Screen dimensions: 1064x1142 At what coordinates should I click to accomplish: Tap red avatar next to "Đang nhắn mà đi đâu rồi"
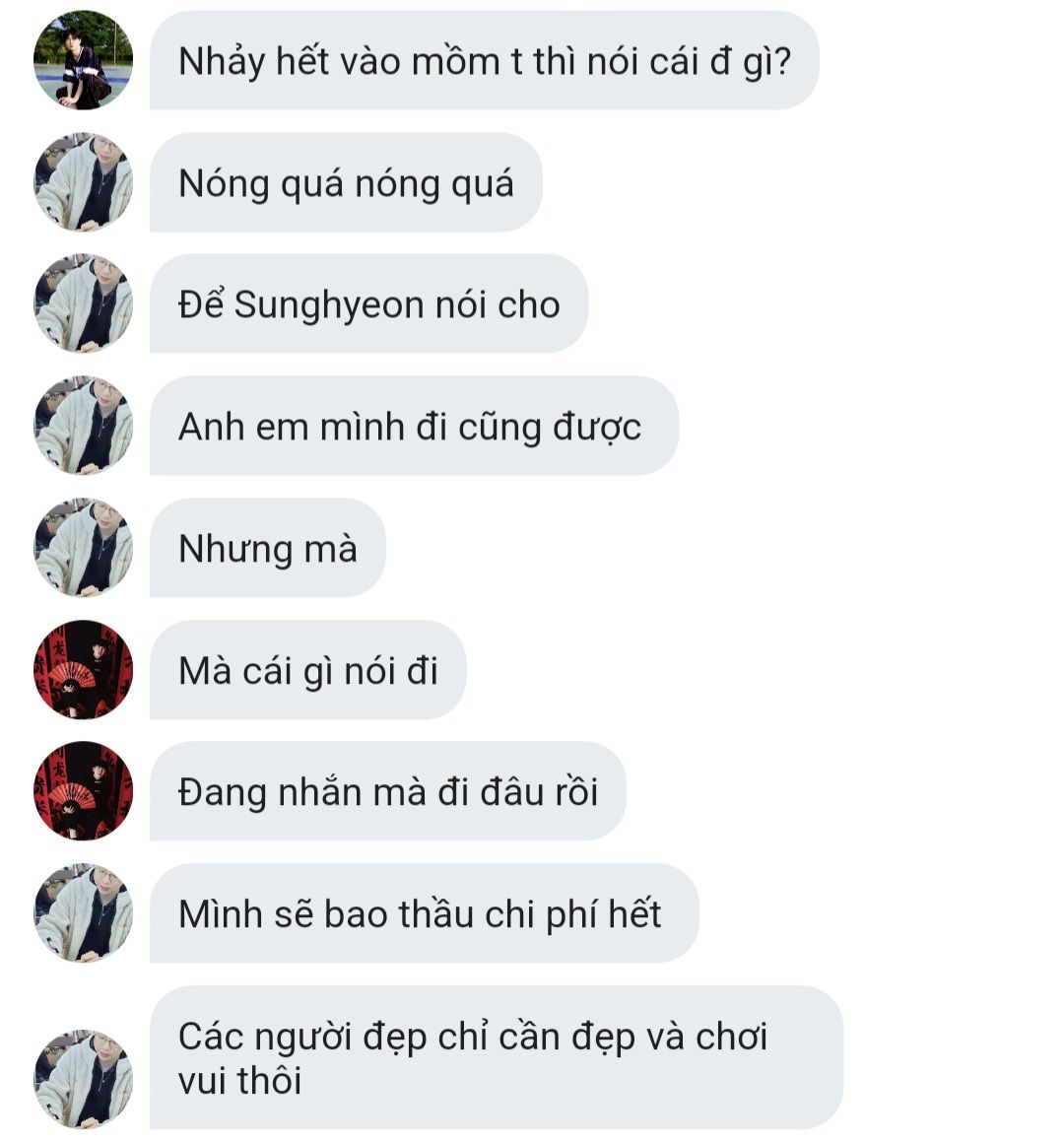click(x=83, y=791)
